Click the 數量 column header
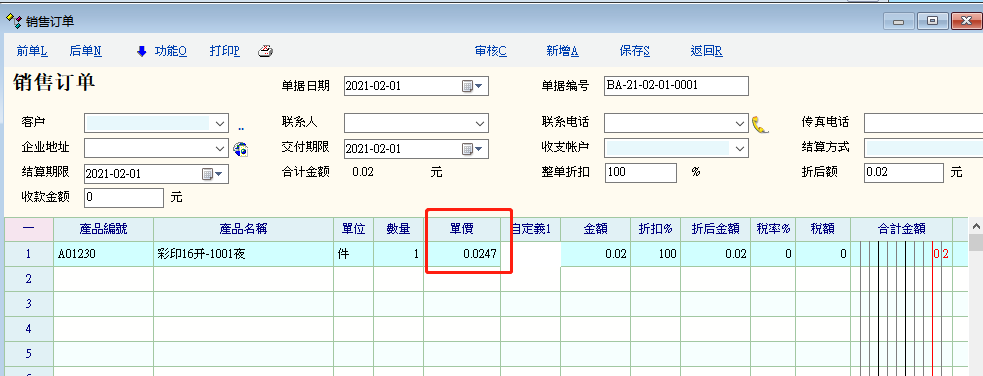Image resolution: width=983 pixels, height=376 pixels. point(399,229)
